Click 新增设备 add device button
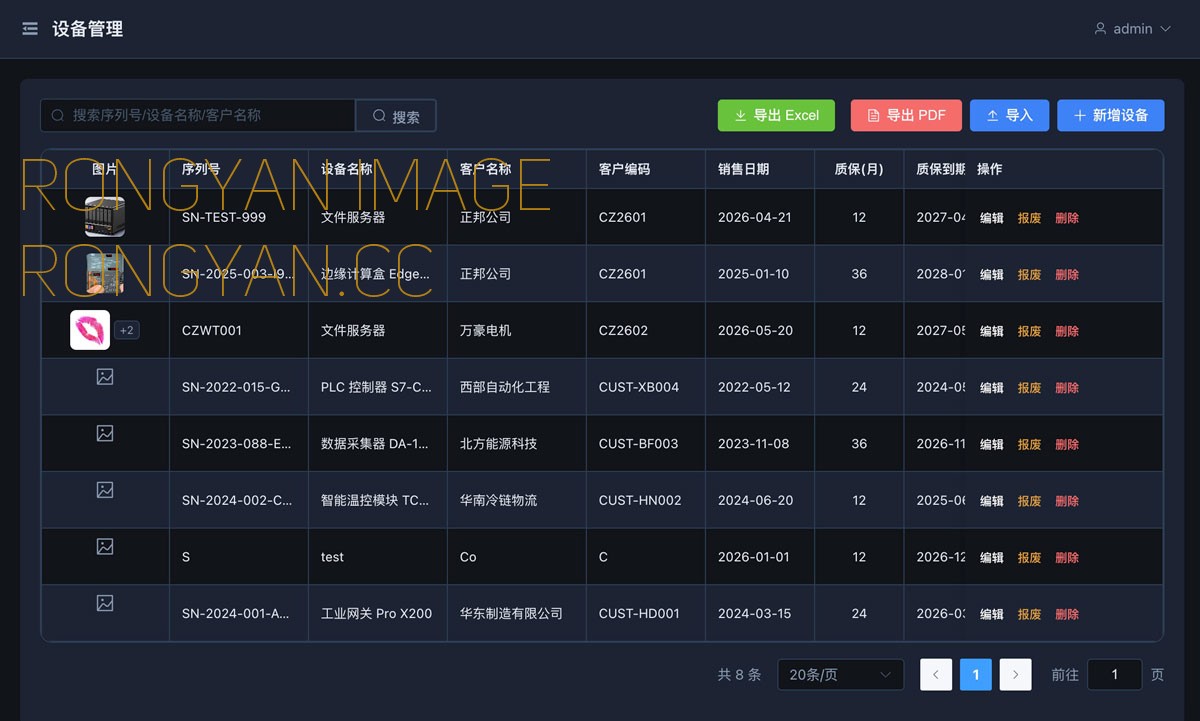 (x=1110, y=115)
